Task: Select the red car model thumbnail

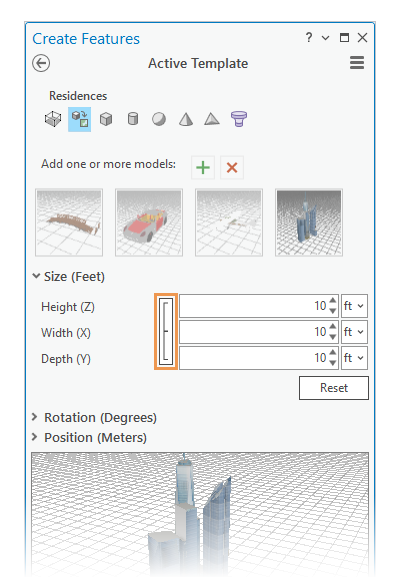Action: pos(149,223)
